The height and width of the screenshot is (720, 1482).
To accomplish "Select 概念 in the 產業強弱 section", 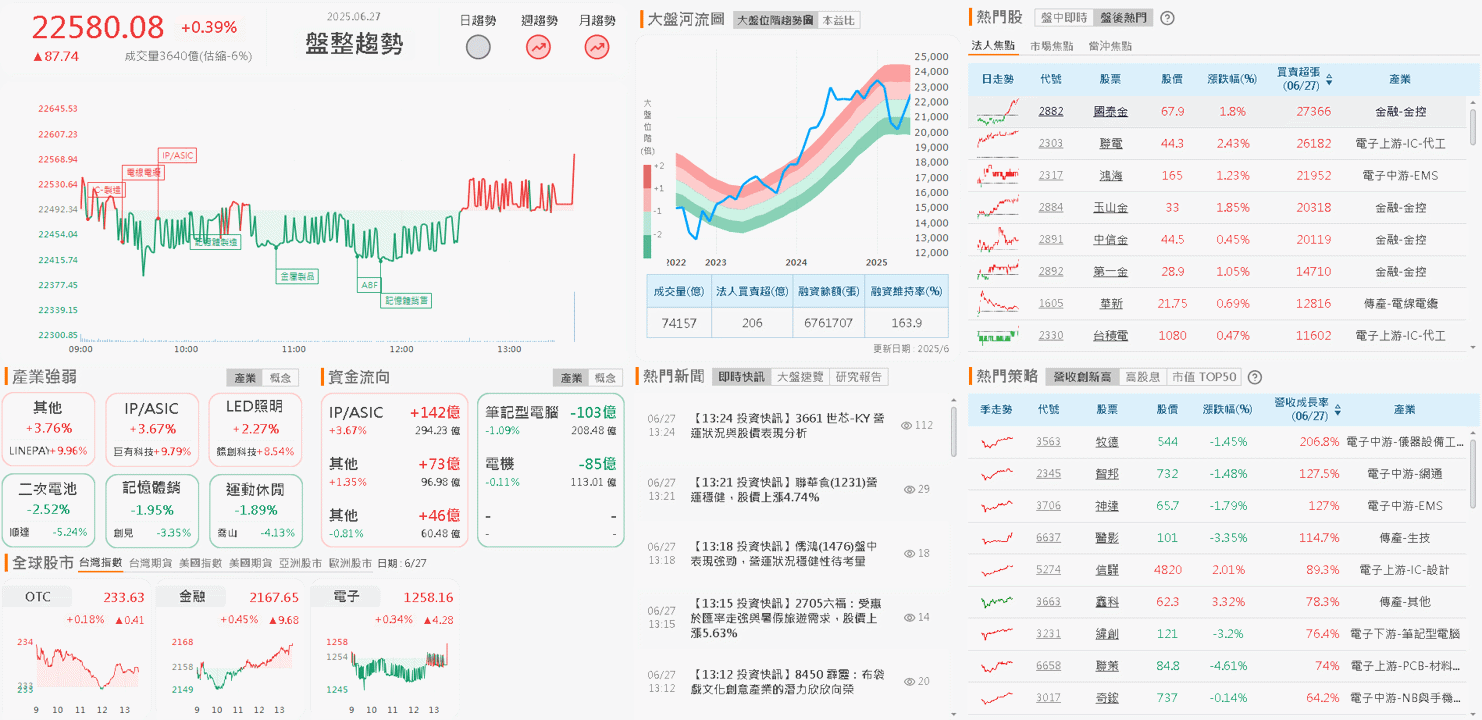I will point(281,378).
